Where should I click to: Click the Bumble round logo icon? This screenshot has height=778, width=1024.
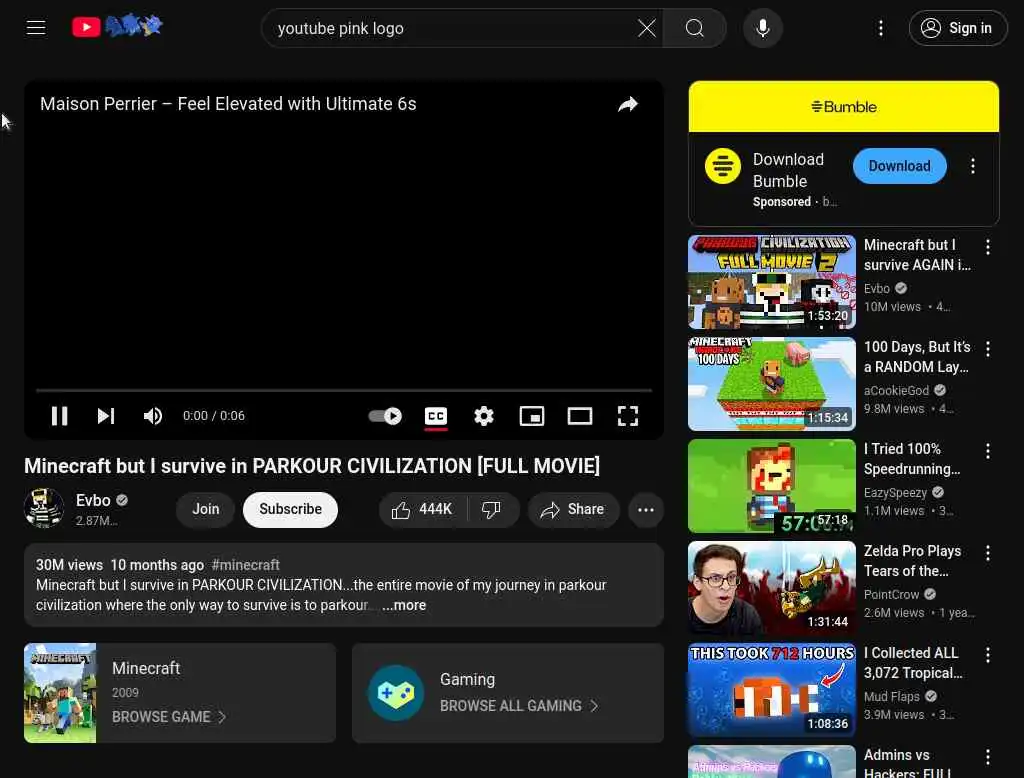tap(723, 166)
